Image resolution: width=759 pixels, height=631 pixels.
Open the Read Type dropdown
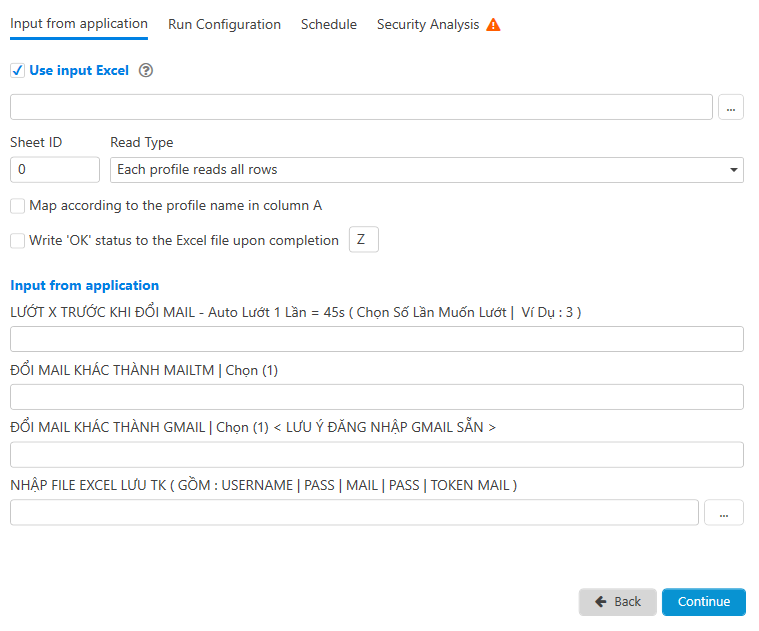(426, 170)
